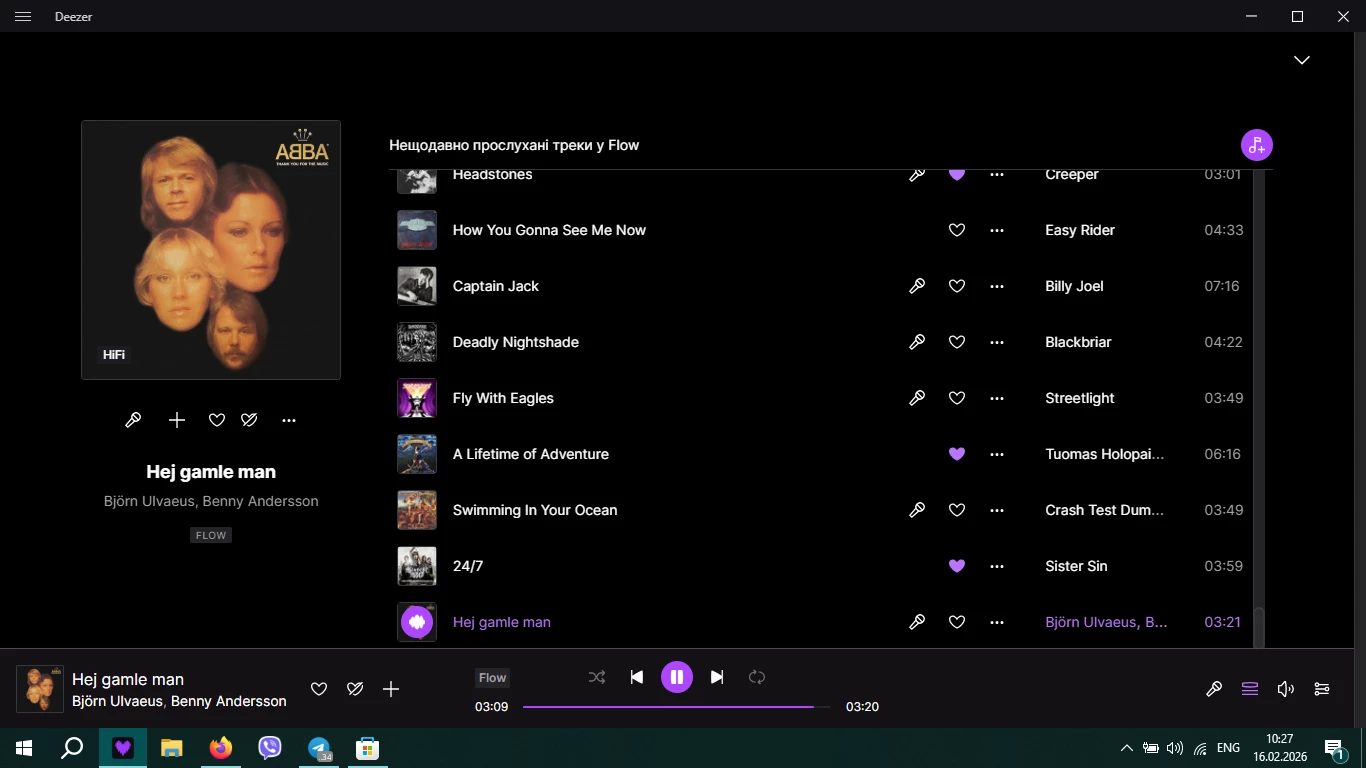The width and height of the screenshot is (1366, 768).
Task: Click the Streetlight artist name
Action: pyautogui.click(x=1080, y=398)
